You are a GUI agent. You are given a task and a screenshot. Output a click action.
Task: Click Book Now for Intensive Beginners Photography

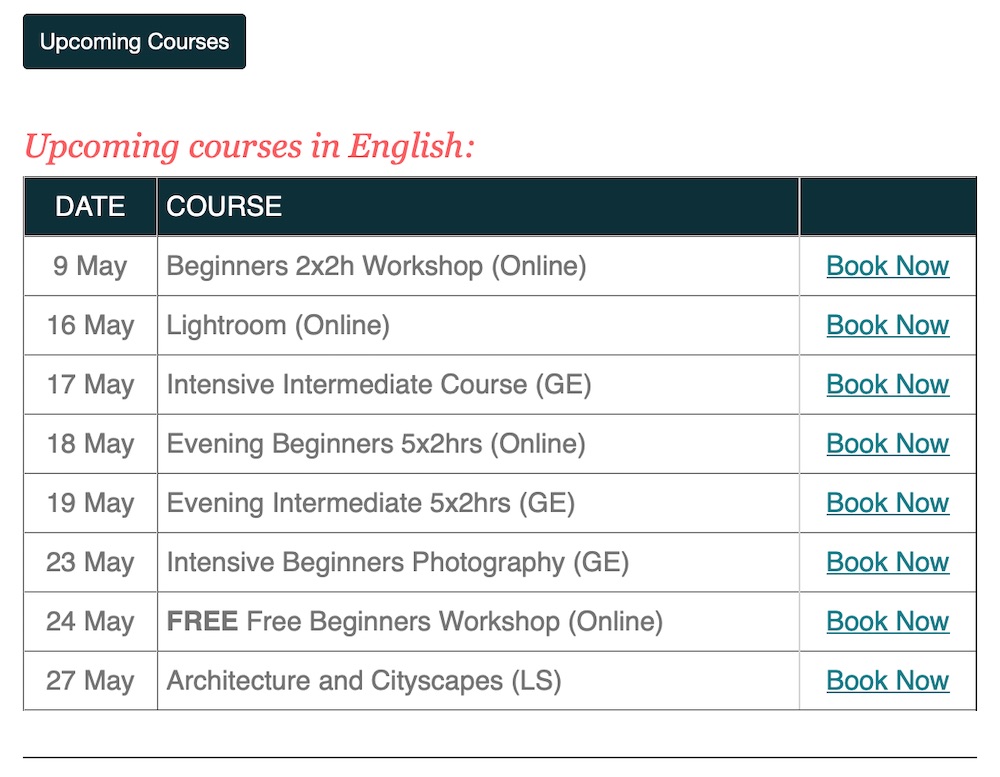click(x=887, y=562)
